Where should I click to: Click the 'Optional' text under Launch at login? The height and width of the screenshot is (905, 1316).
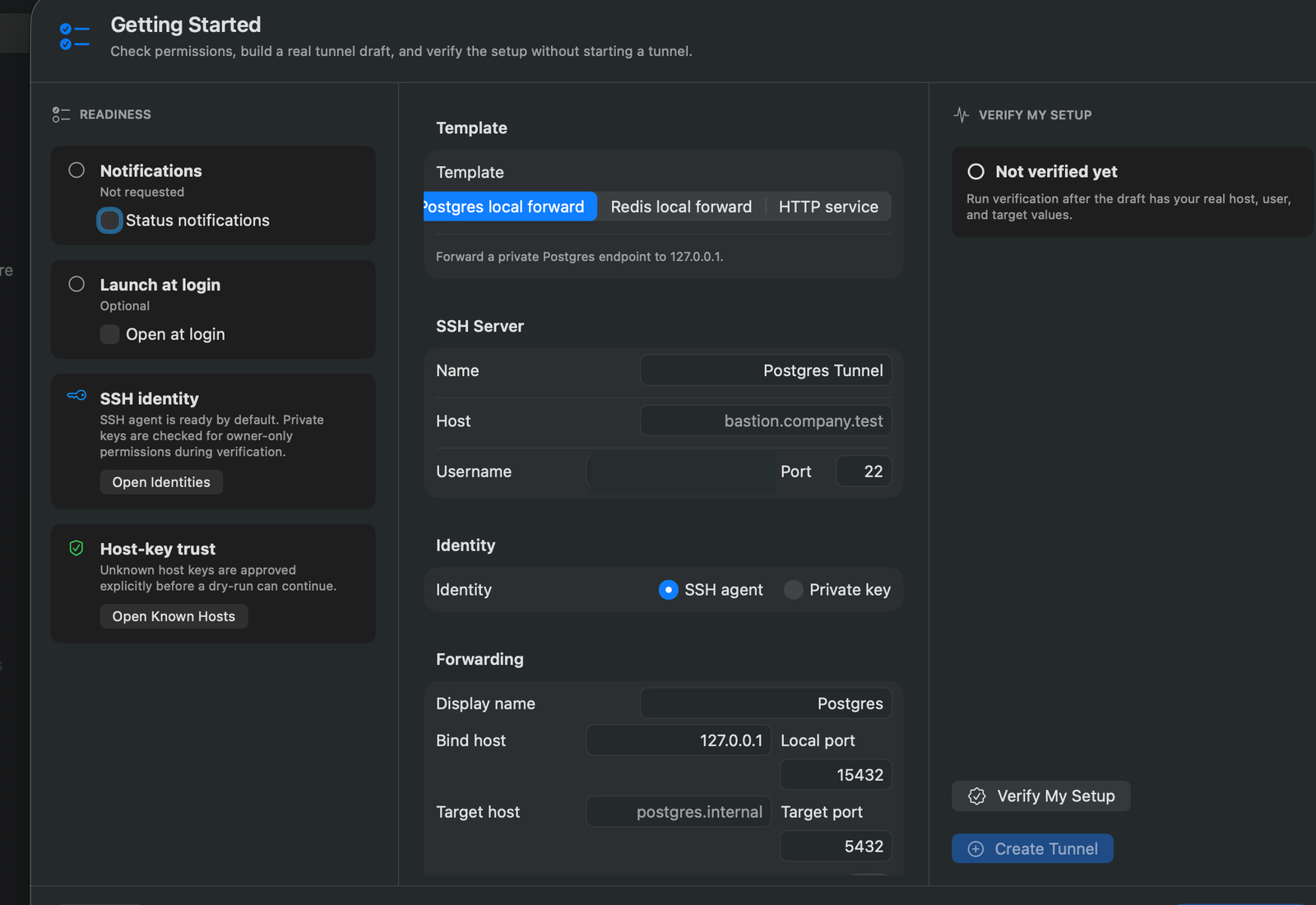tap(125, 306)
